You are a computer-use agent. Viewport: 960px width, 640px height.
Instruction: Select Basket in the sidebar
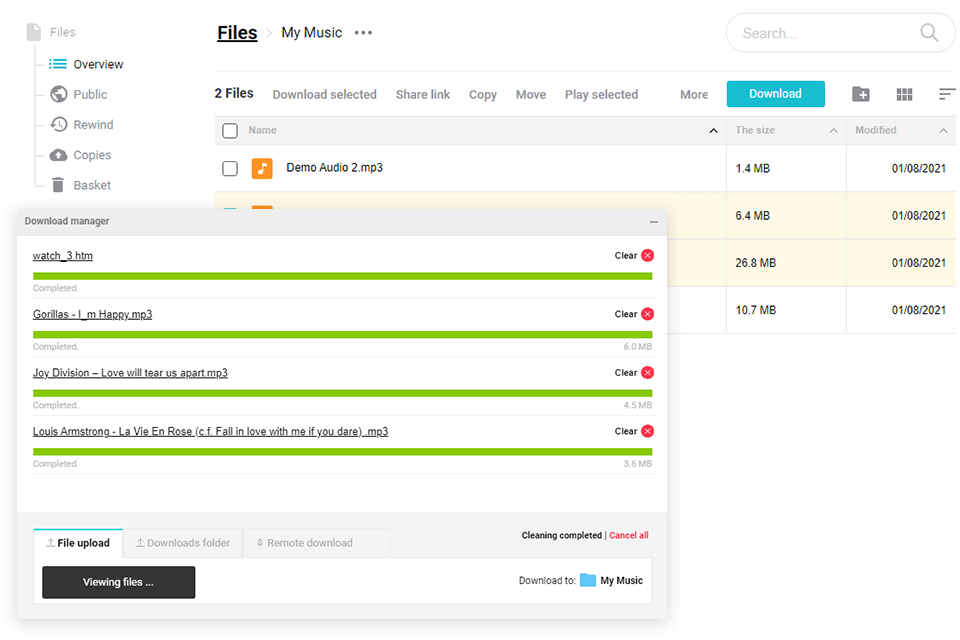point(92,185)
